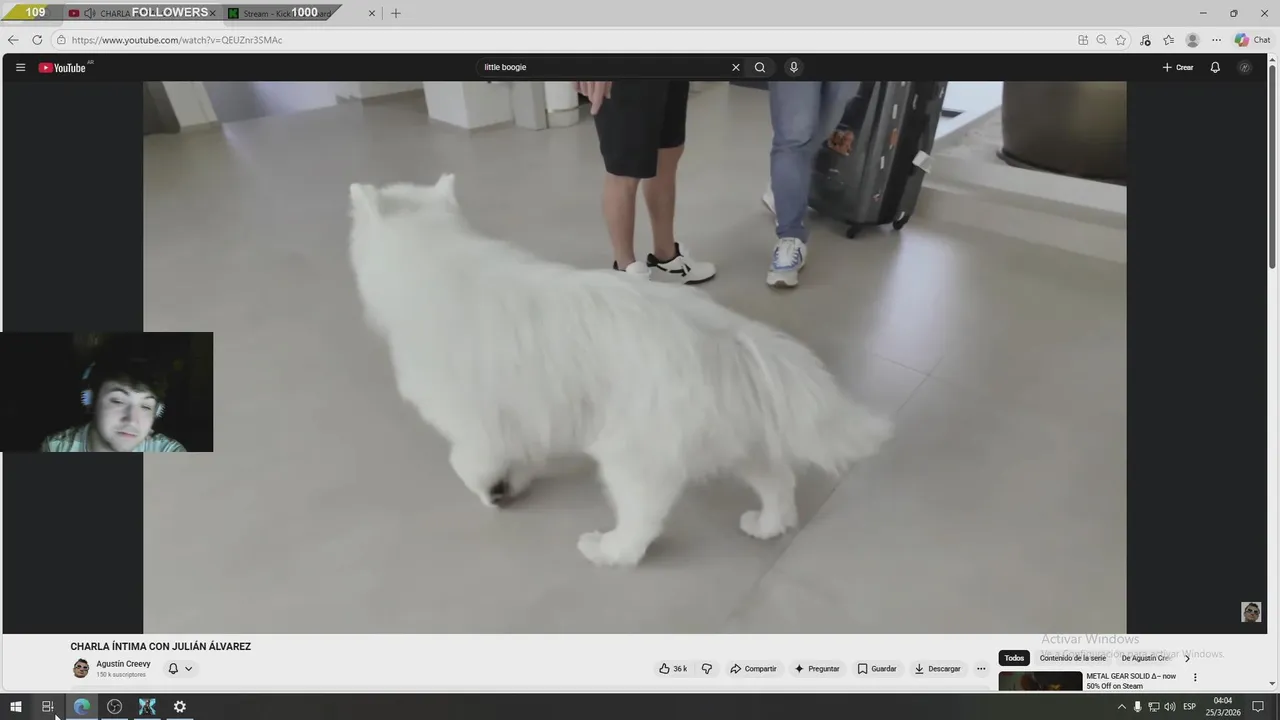The height and width of the screenshot is (720, 1280).
Task: Open the YouTube notifications bell
Action: coord(1215,67)
